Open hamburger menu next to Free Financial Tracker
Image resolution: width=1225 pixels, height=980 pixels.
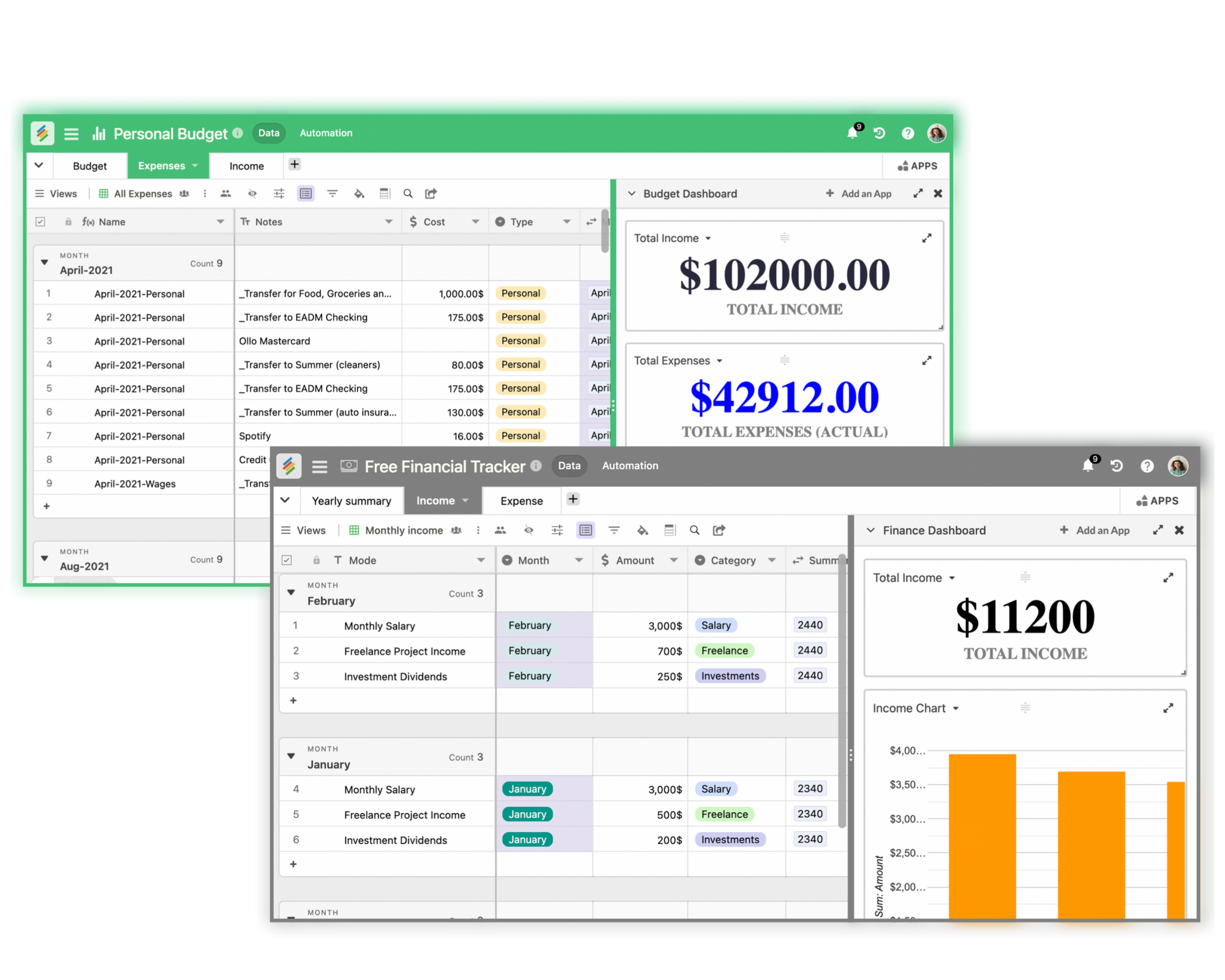319,467
